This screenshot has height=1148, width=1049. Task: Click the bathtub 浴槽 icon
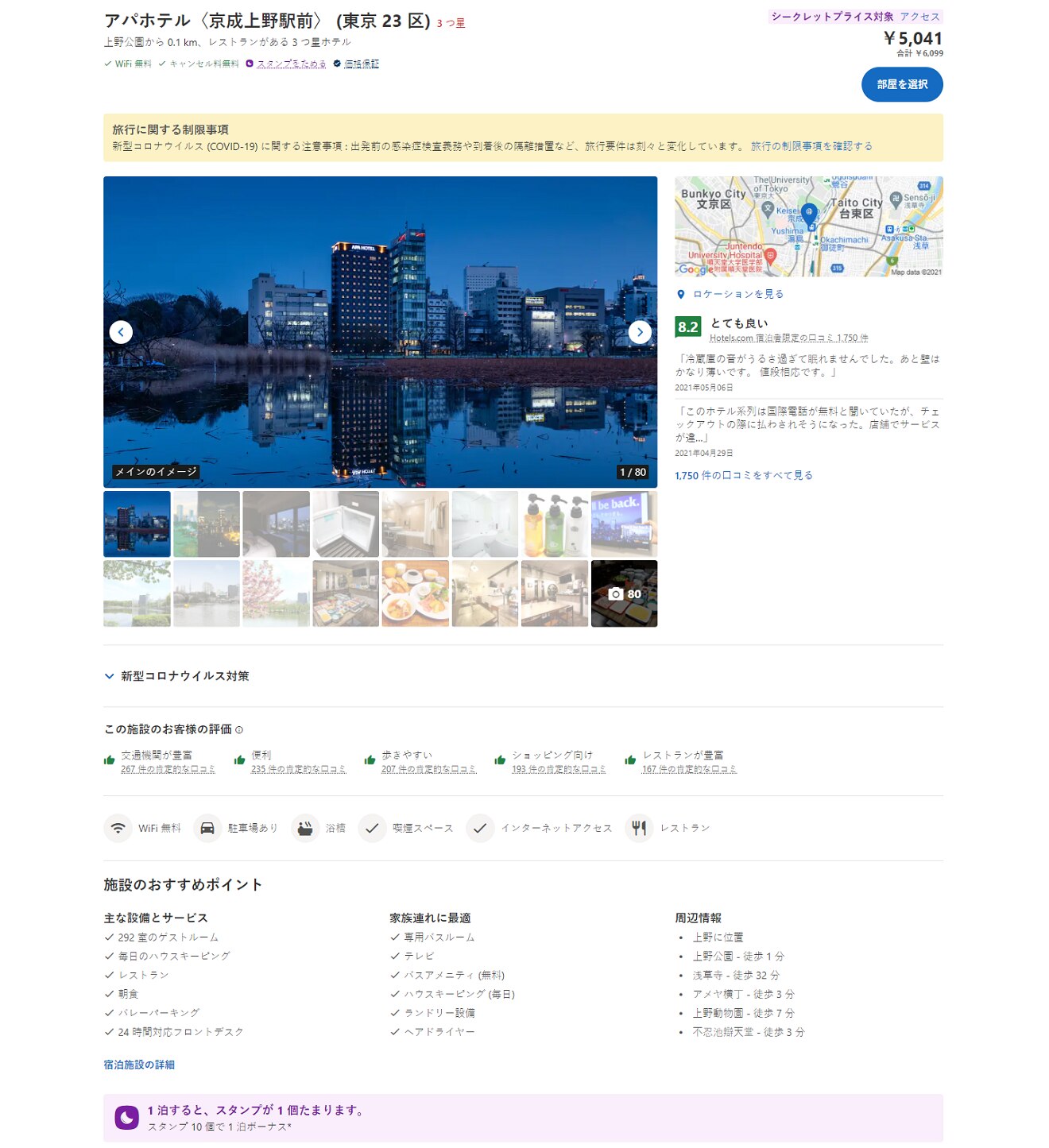[305, 828]
